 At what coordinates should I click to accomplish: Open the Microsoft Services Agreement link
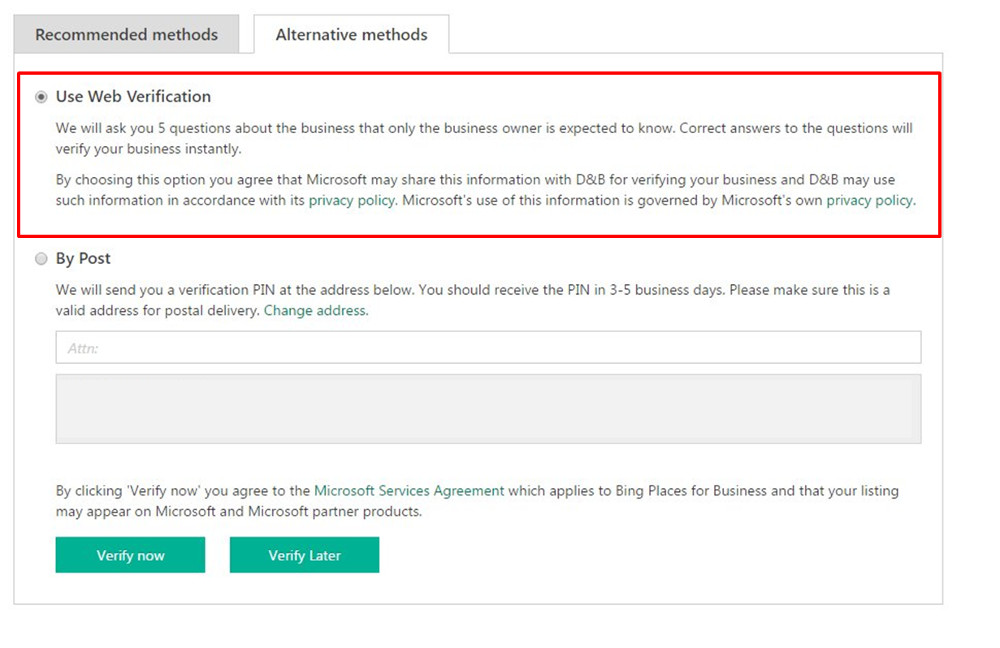tap(409, 491)
